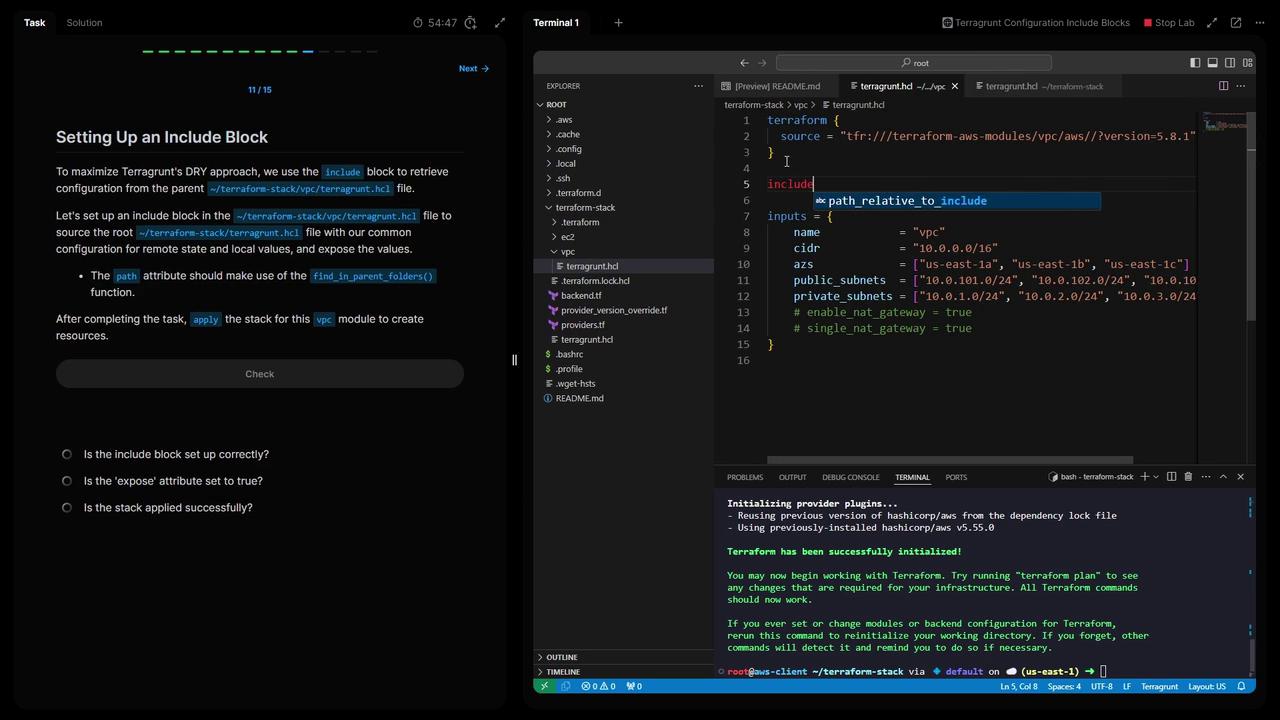Split the terminal panel
Viewport: 1280px width, 720px height.
pyautogui.click(x=1171, y=477)
